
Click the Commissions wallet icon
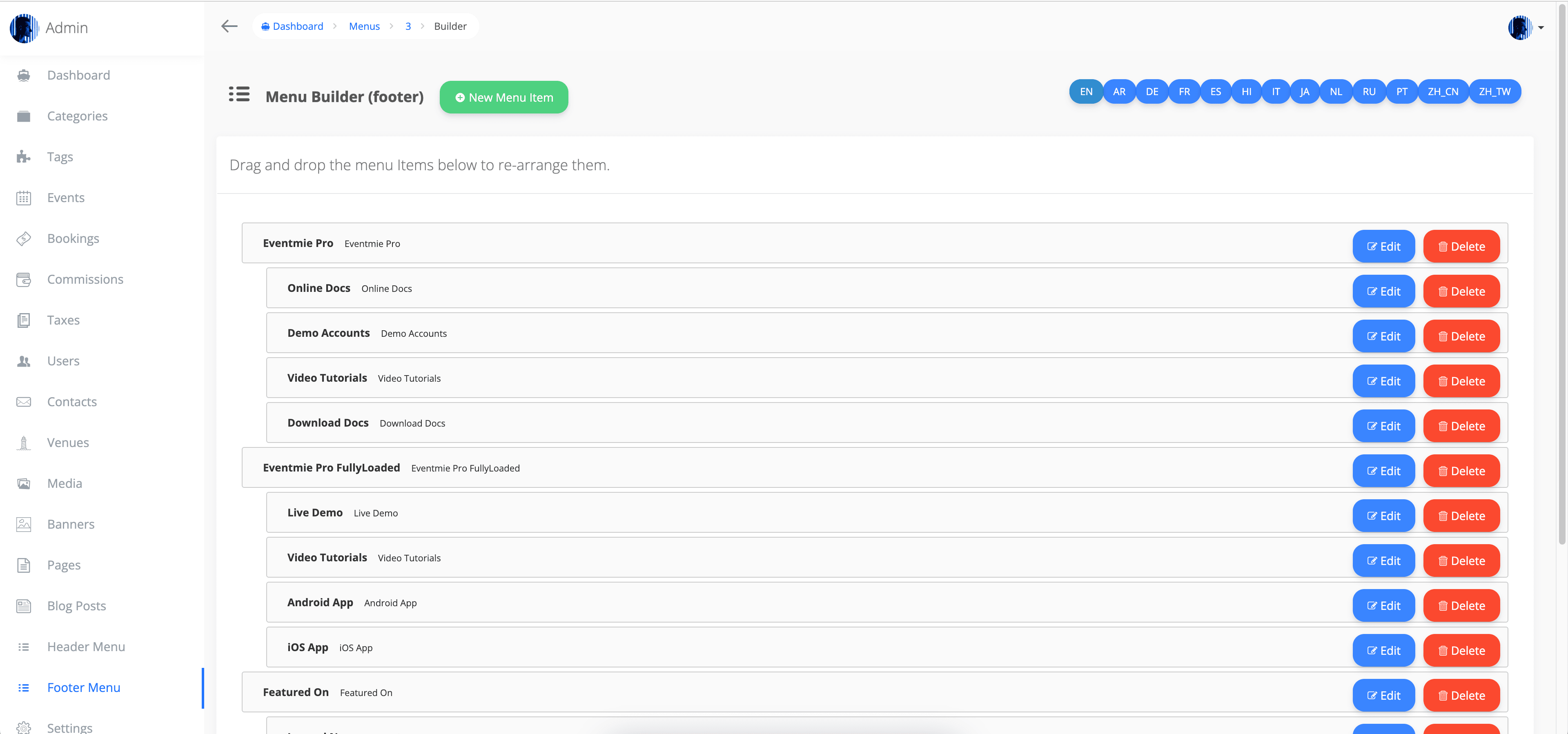click(24, 279)
